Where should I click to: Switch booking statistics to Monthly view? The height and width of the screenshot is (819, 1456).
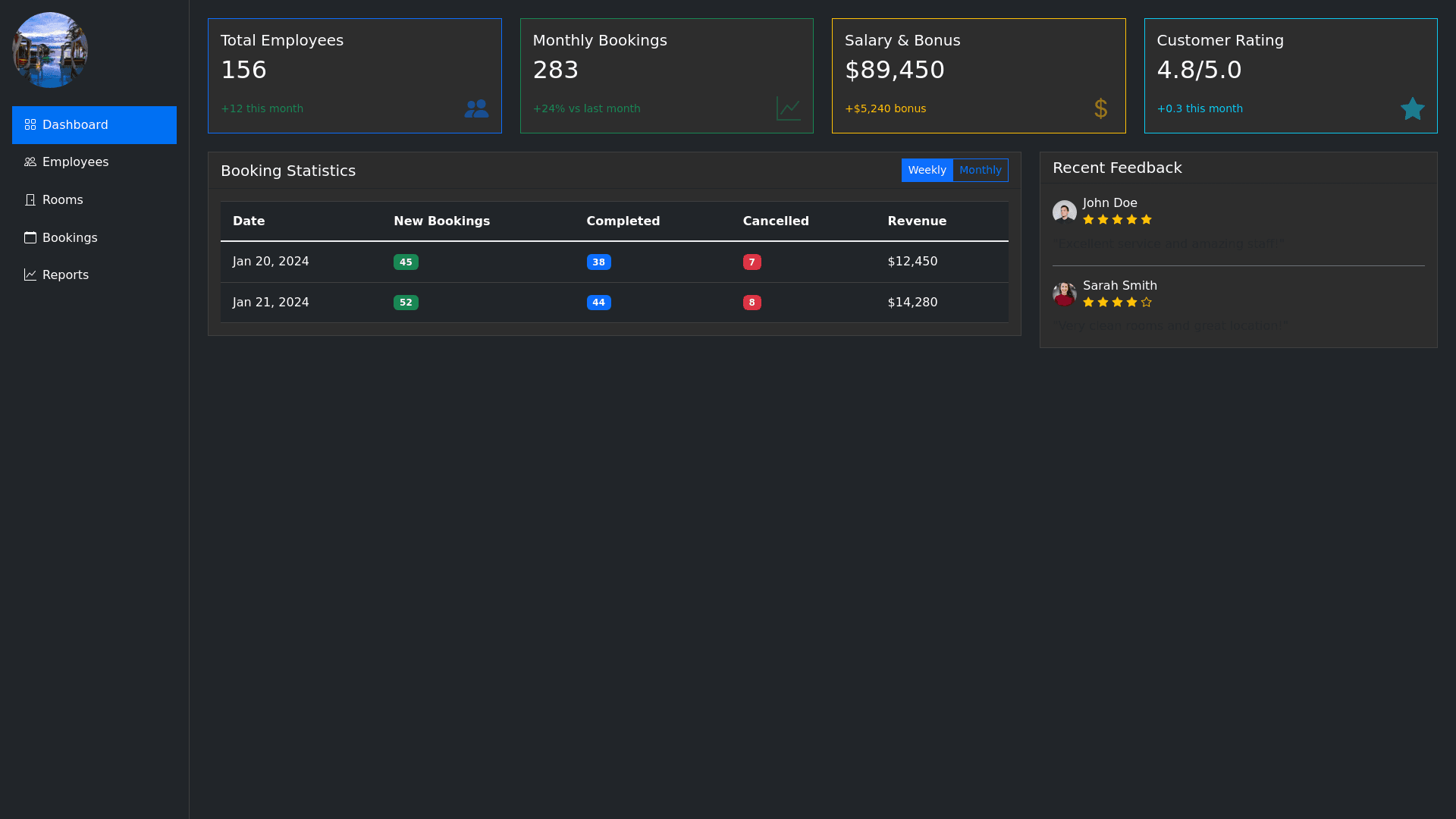tap(980, 170)
